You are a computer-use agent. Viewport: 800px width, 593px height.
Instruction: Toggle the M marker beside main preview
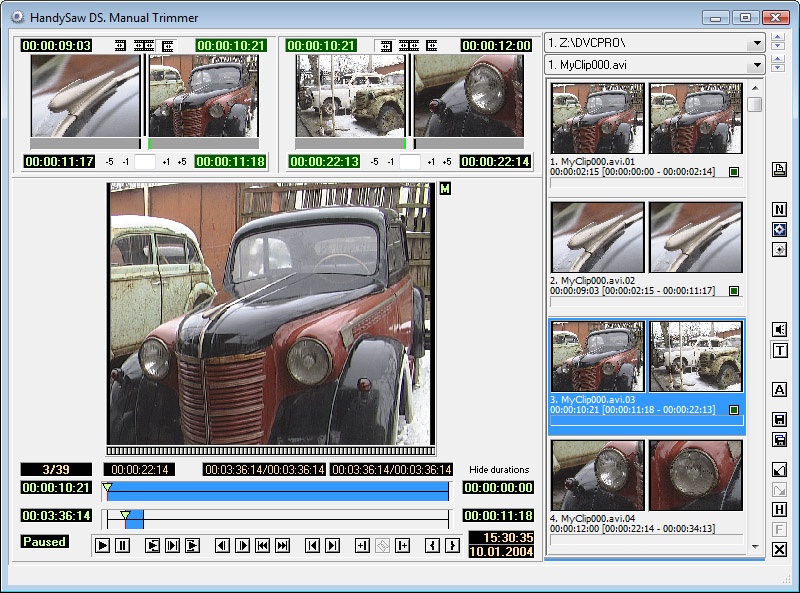[x=445, y=189]
